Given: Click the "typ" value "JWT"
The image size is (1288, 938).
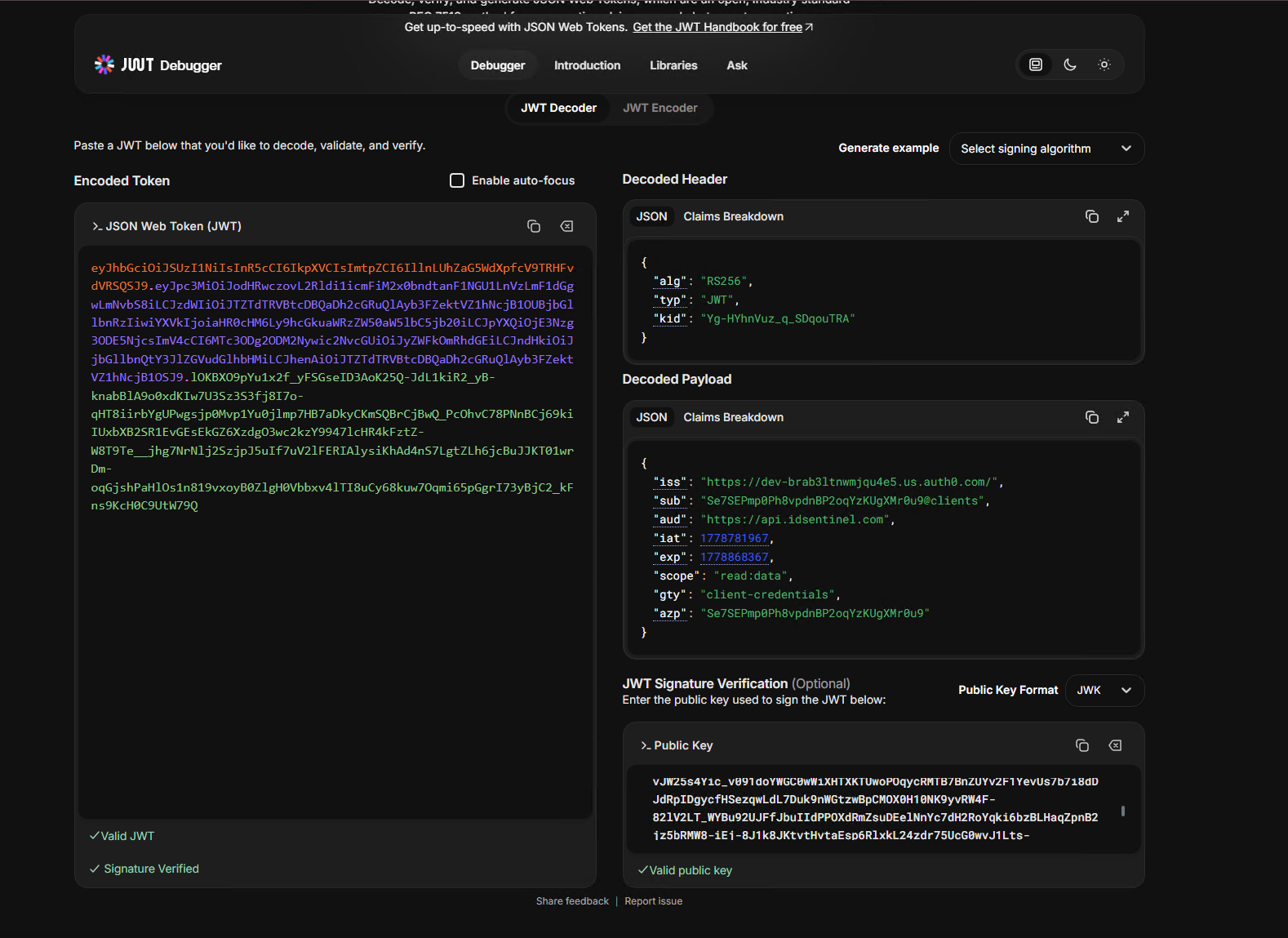Looking at the screenshot, I should [717, 300].
